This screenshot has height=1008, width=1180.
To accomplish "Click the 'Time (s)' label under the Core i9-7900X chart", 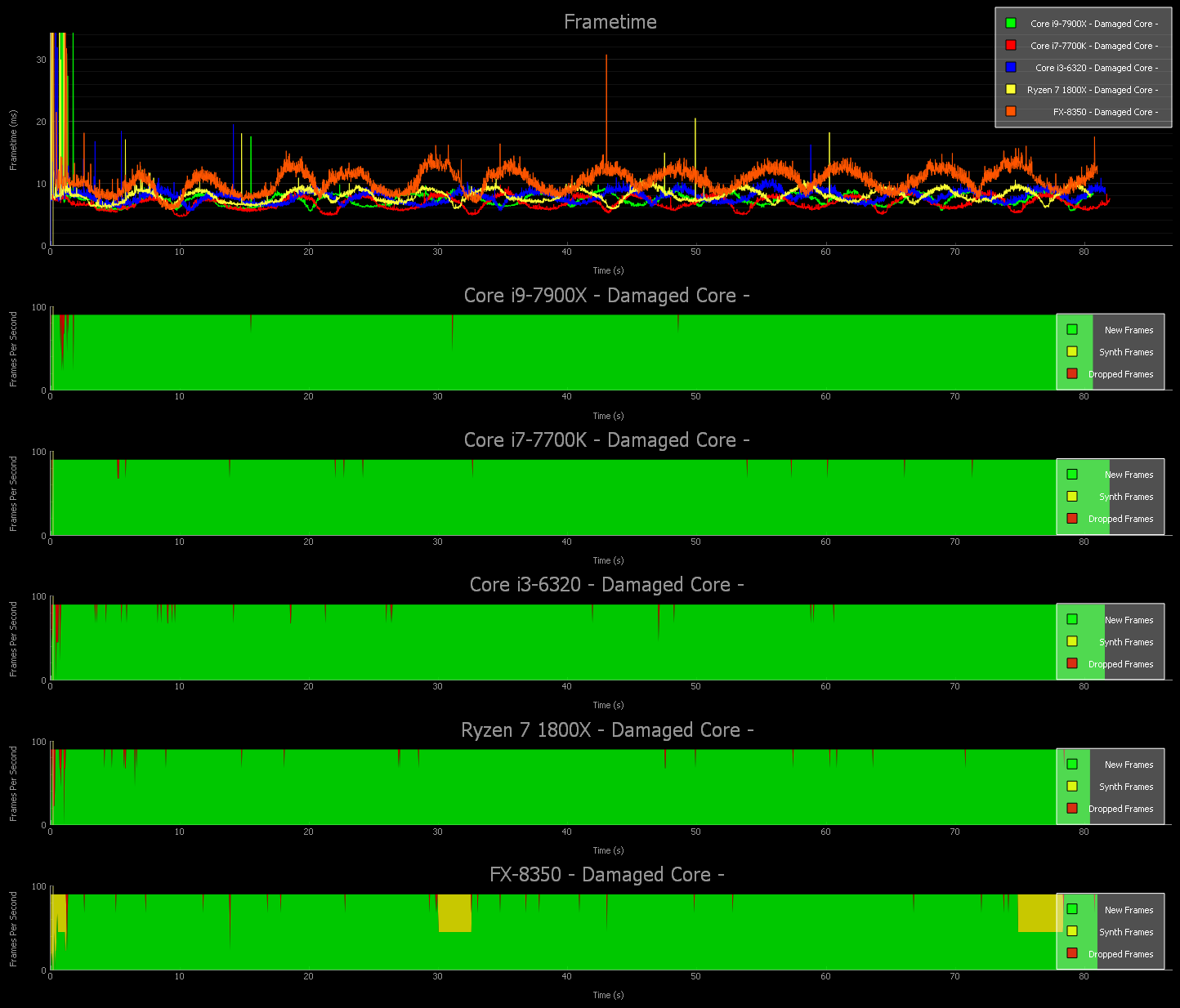I will tap(608, 416).
